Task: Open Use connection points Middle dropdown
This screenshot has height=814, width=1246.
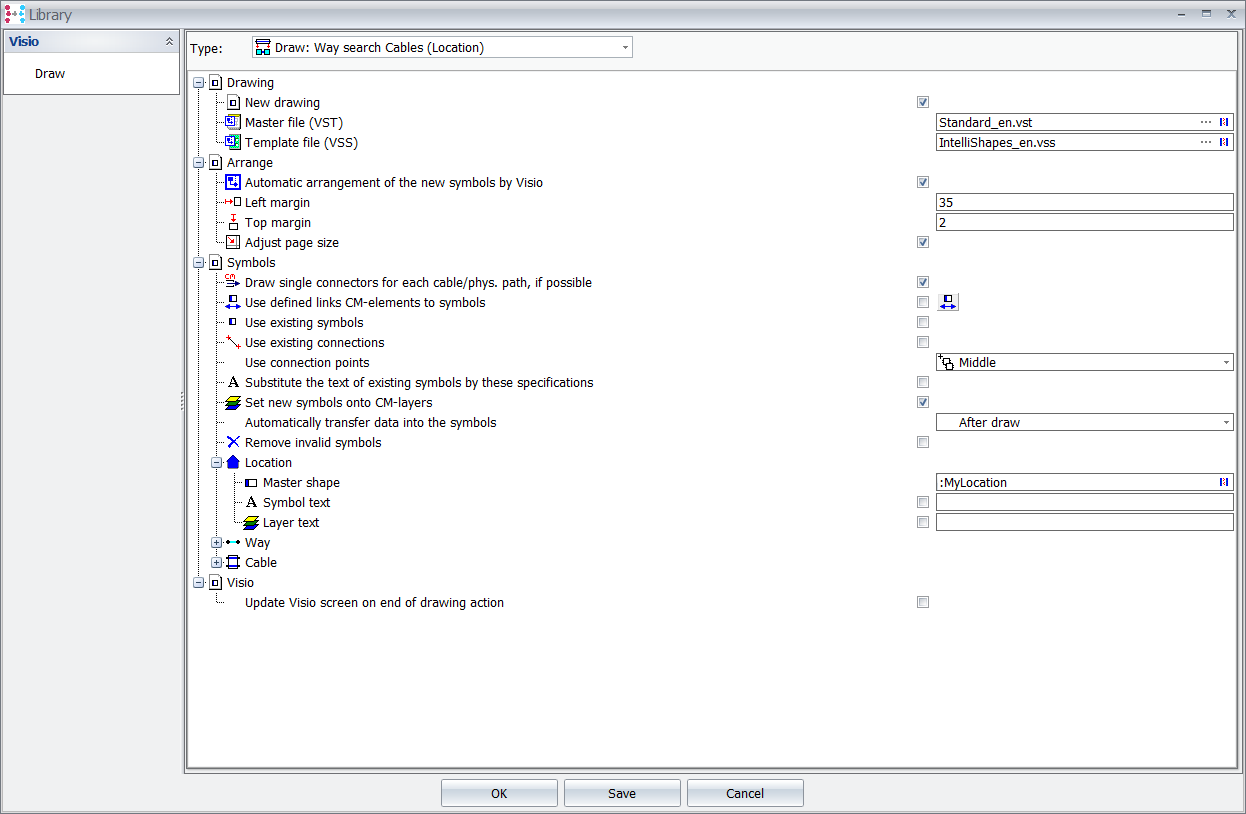Action: [1085, 362]
